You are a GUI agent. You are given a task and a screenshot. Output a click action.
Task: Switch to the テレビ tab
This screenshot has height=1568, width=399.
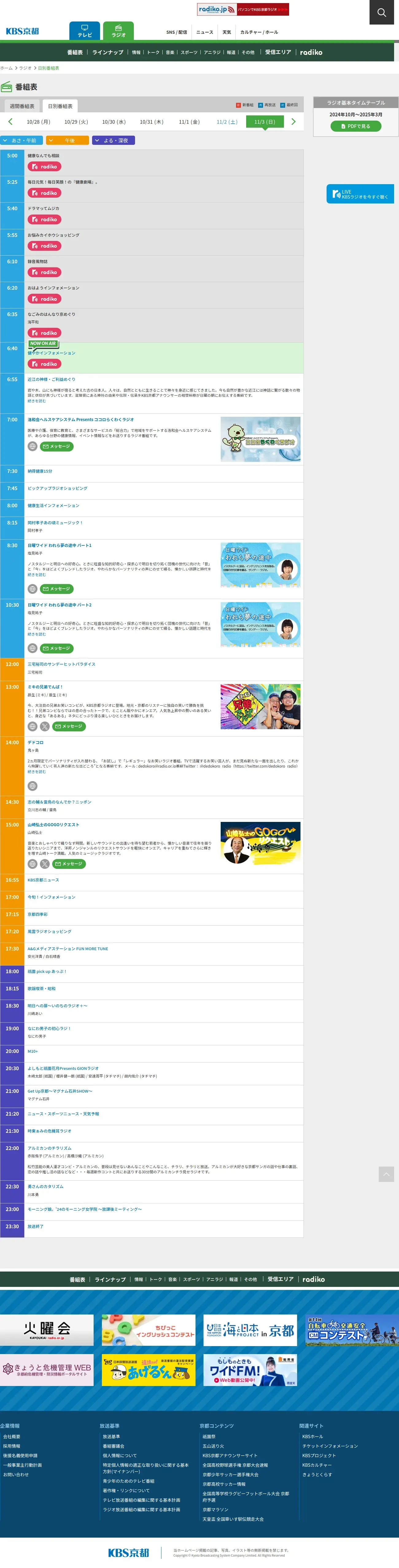coord(85,31)
